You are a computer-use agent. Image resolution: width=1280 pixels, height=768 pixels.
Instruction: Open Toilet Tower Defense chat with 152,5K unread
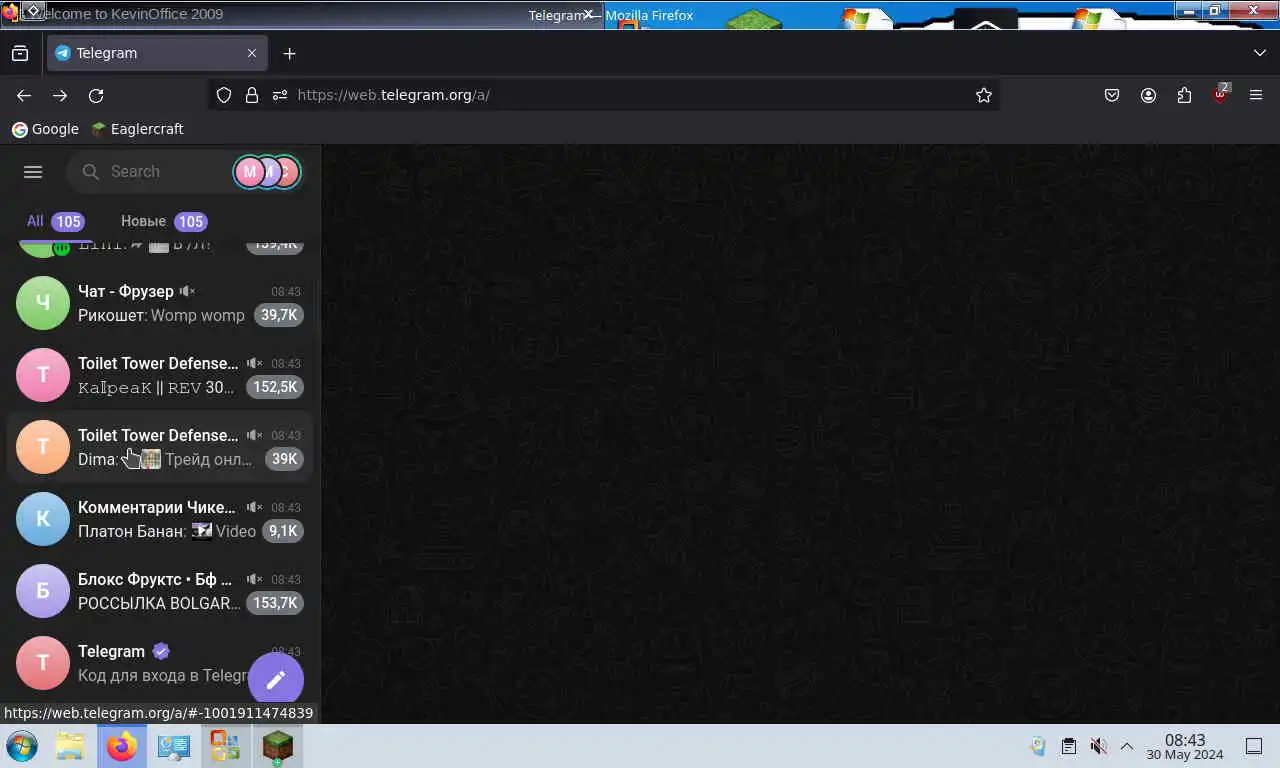(160, 375)
